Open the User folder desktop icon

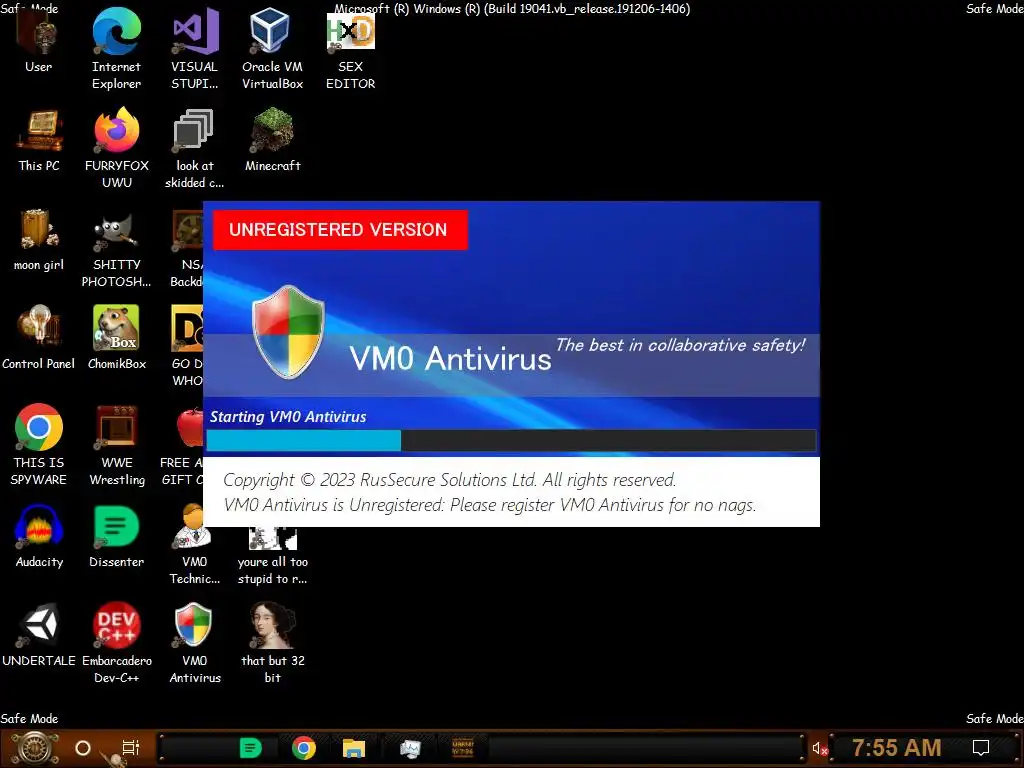39,42
